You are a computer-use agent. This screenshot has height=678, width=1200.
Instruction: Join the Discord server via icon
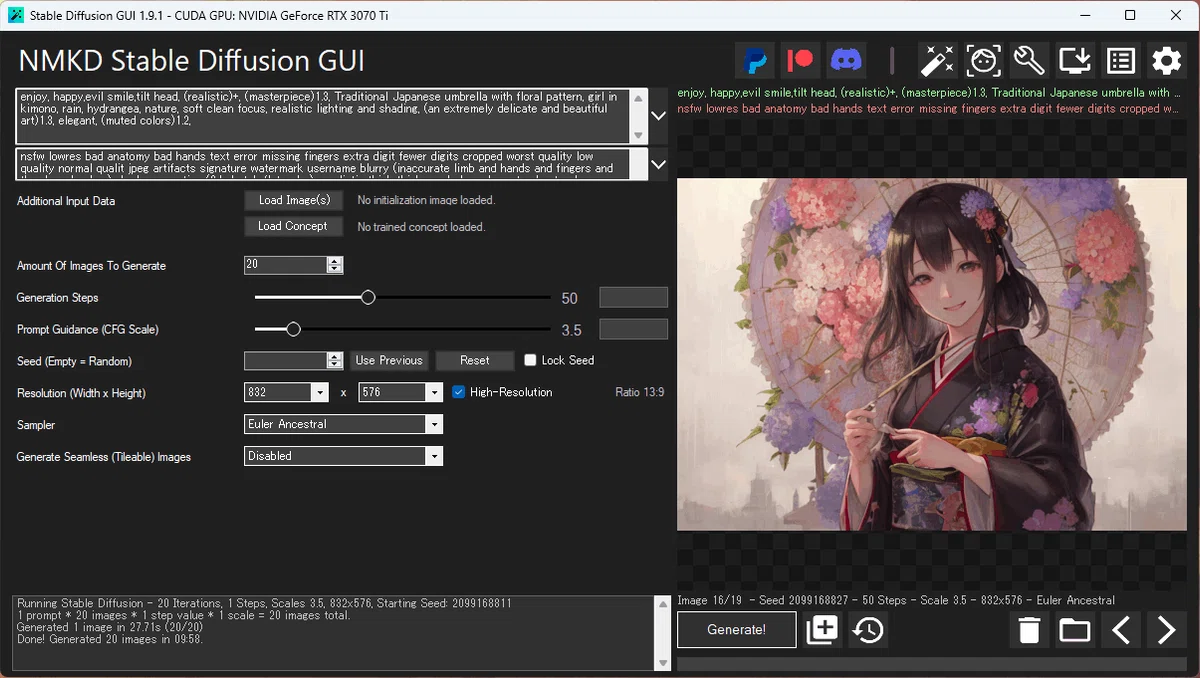coord(847,61)
